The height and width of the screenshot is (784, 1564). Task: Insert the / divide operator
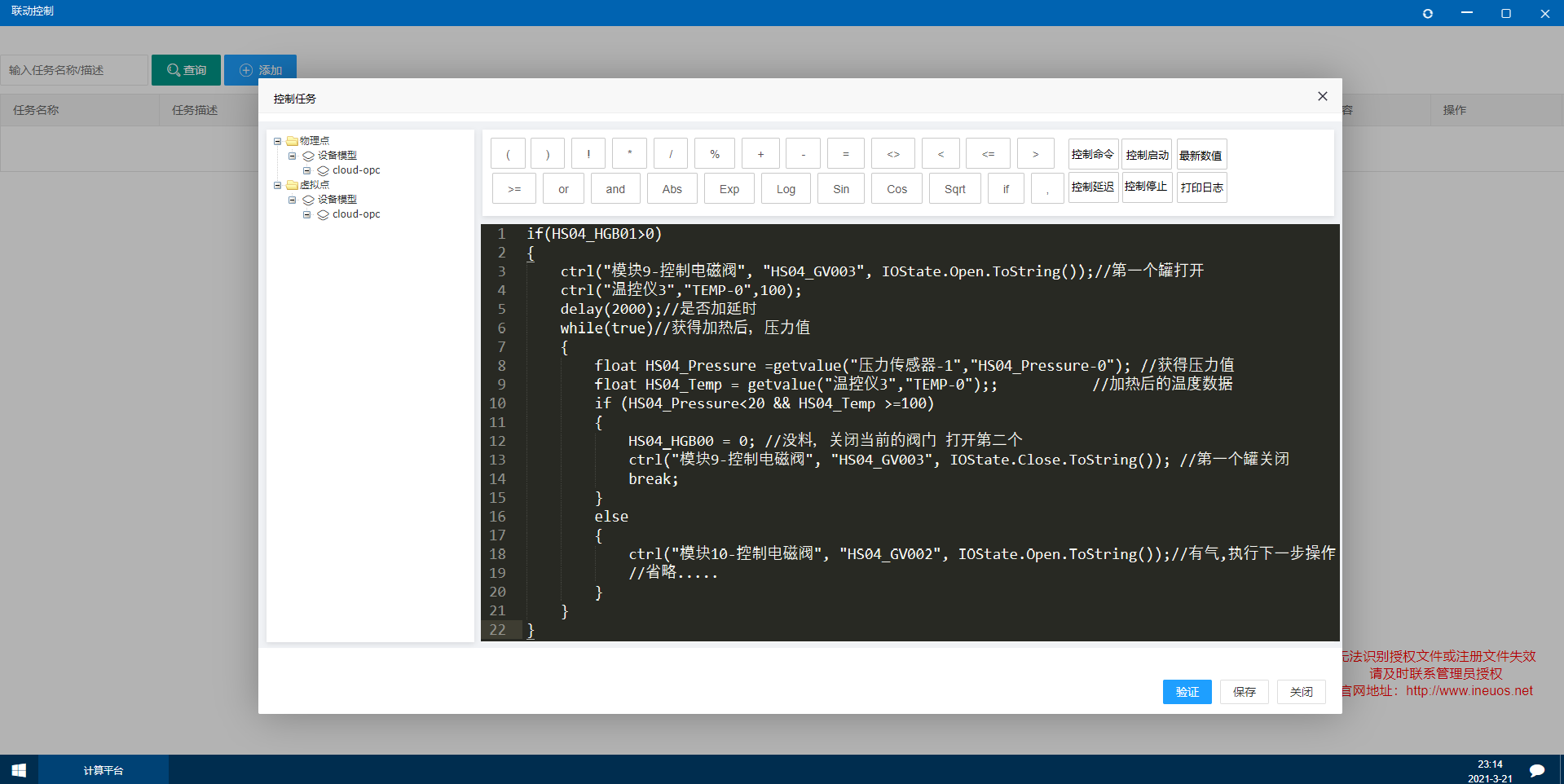click(x=671, y=154)
